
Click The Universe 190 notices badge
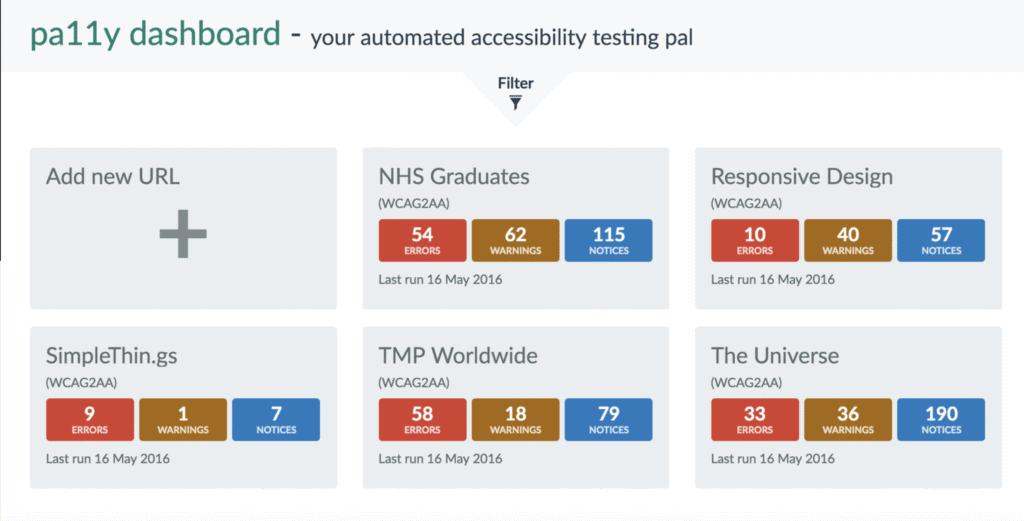pyautogui.click(x=941, y=420)
